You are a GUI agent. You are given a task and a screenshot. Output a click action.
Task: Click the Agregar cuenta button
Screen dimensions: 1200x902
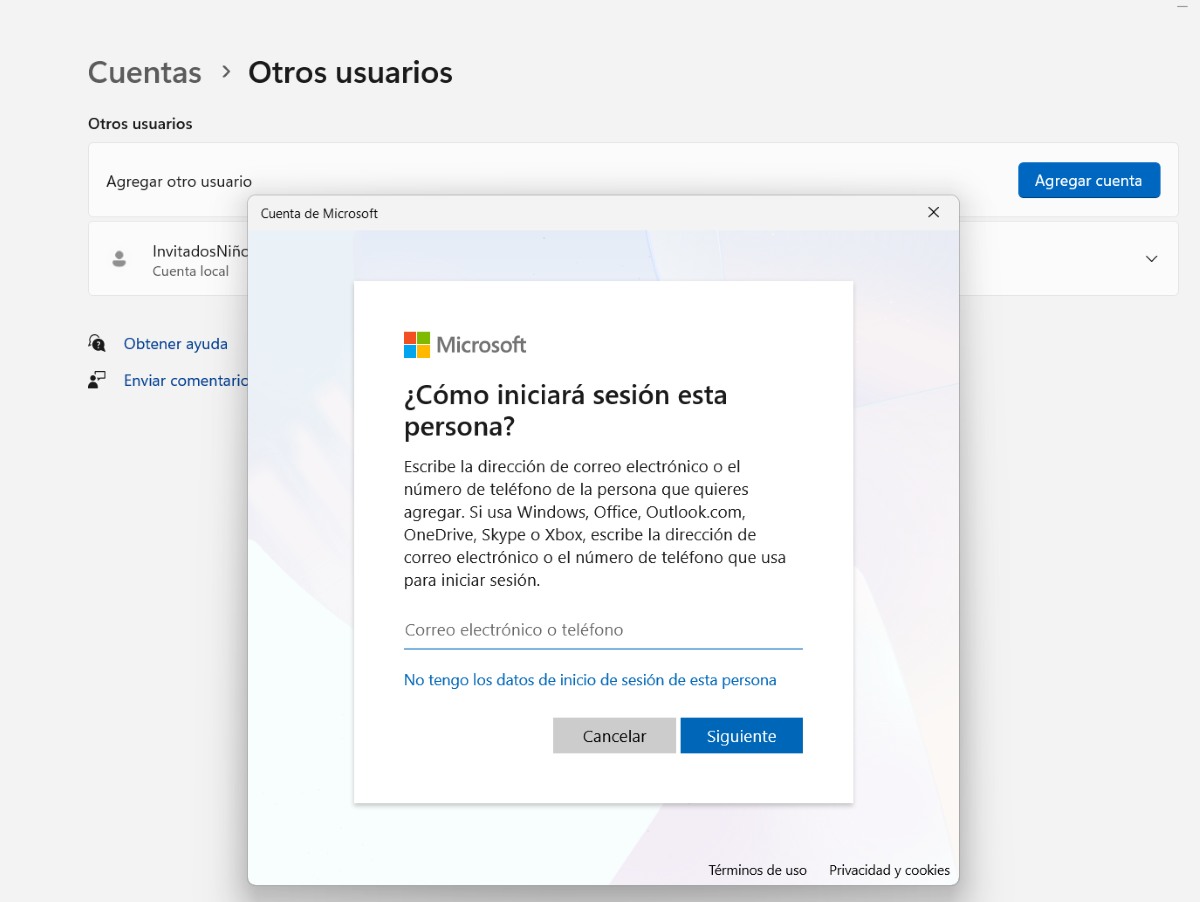pos(1089,180)
